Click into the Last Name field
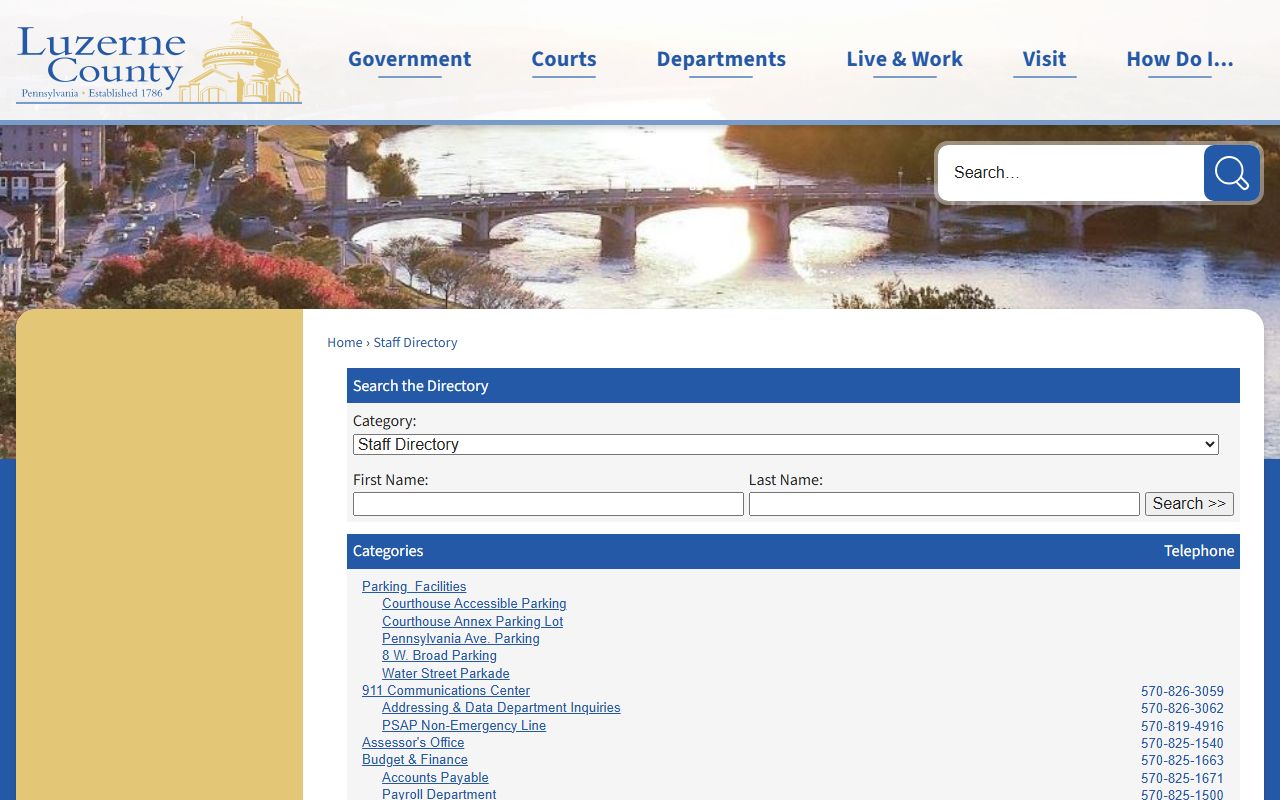 [x=944, y=504]
